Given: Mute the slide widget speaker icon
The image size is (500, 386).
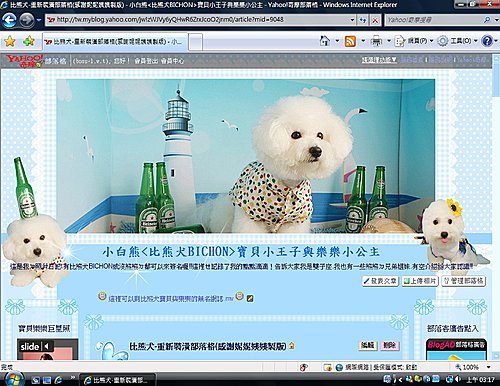Looking at the screenshot, I should tap(46, 347).
